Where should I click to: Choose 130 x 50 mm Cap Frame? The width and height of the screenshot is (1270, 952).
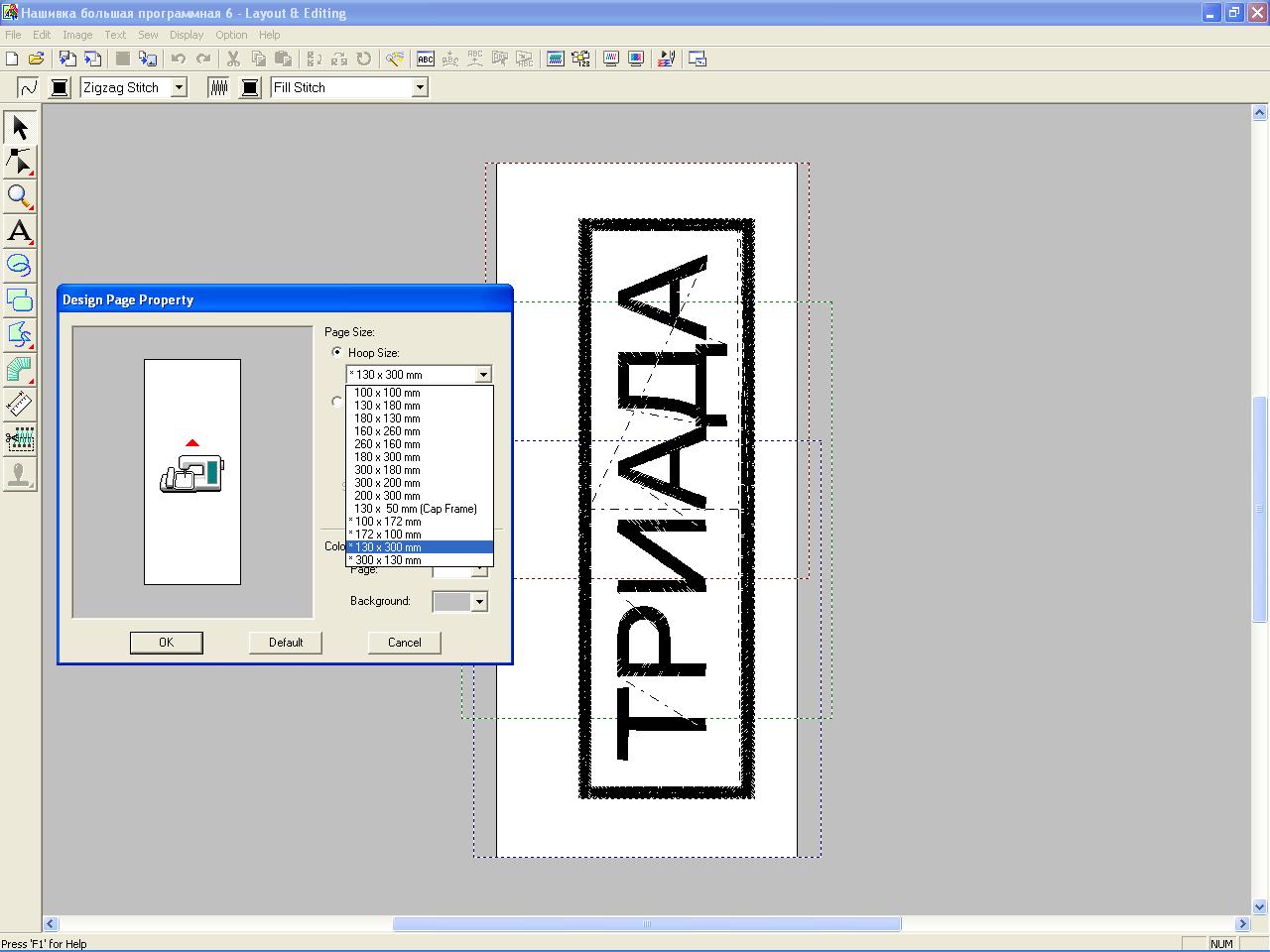[x=415, y=509]
